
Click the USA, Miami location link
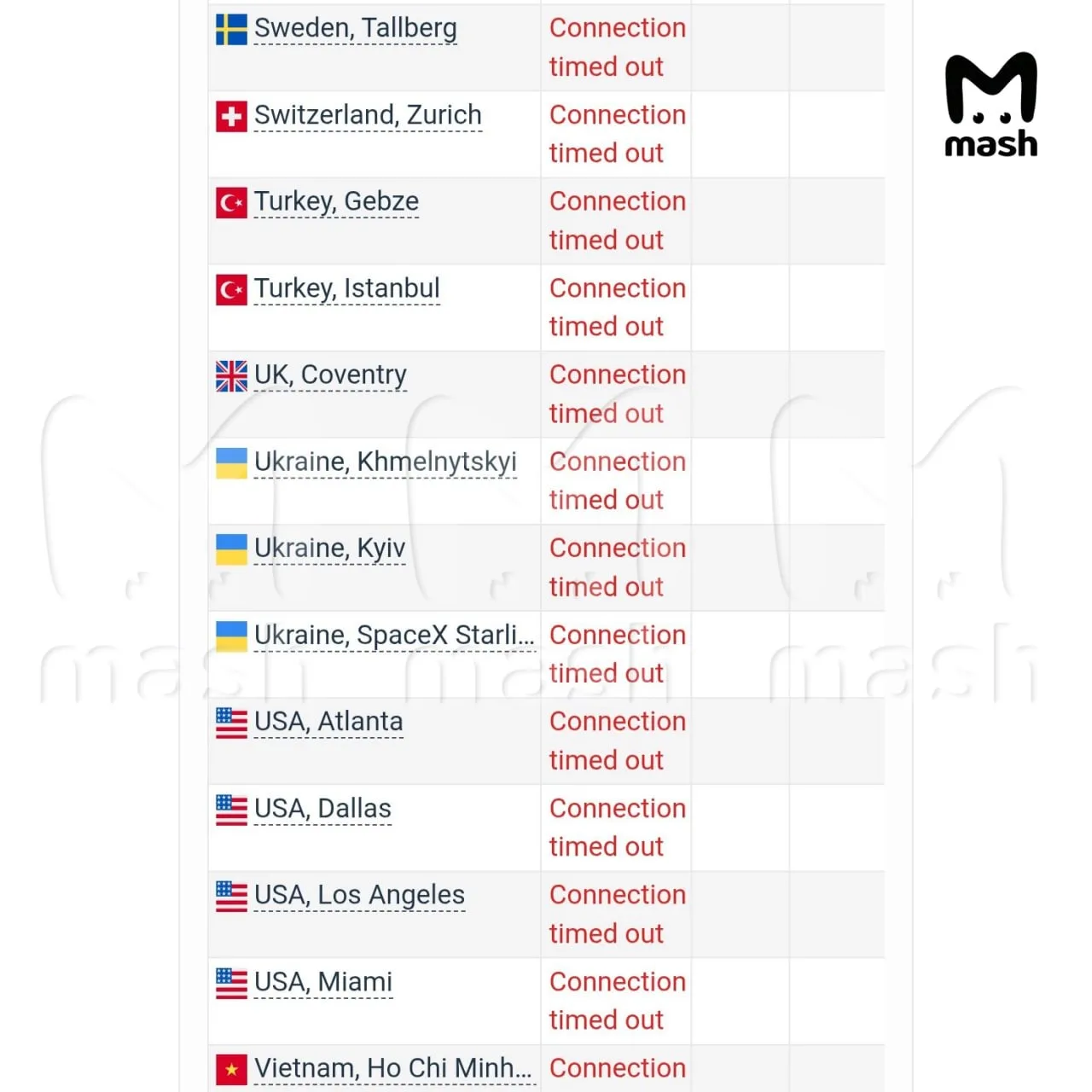point(323,982)
